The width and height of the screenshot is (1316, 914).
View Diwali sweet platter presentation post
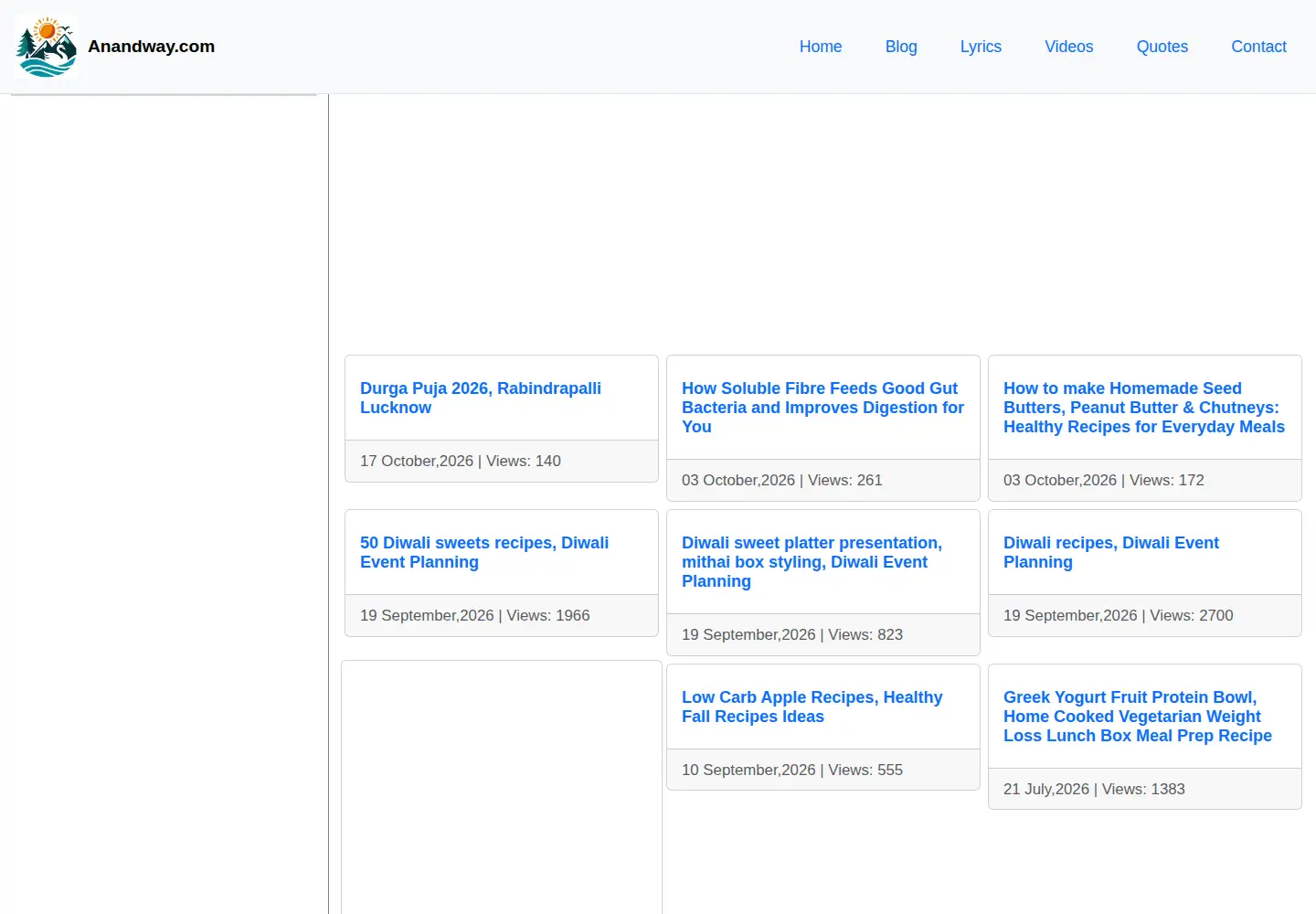coord(812,562)
